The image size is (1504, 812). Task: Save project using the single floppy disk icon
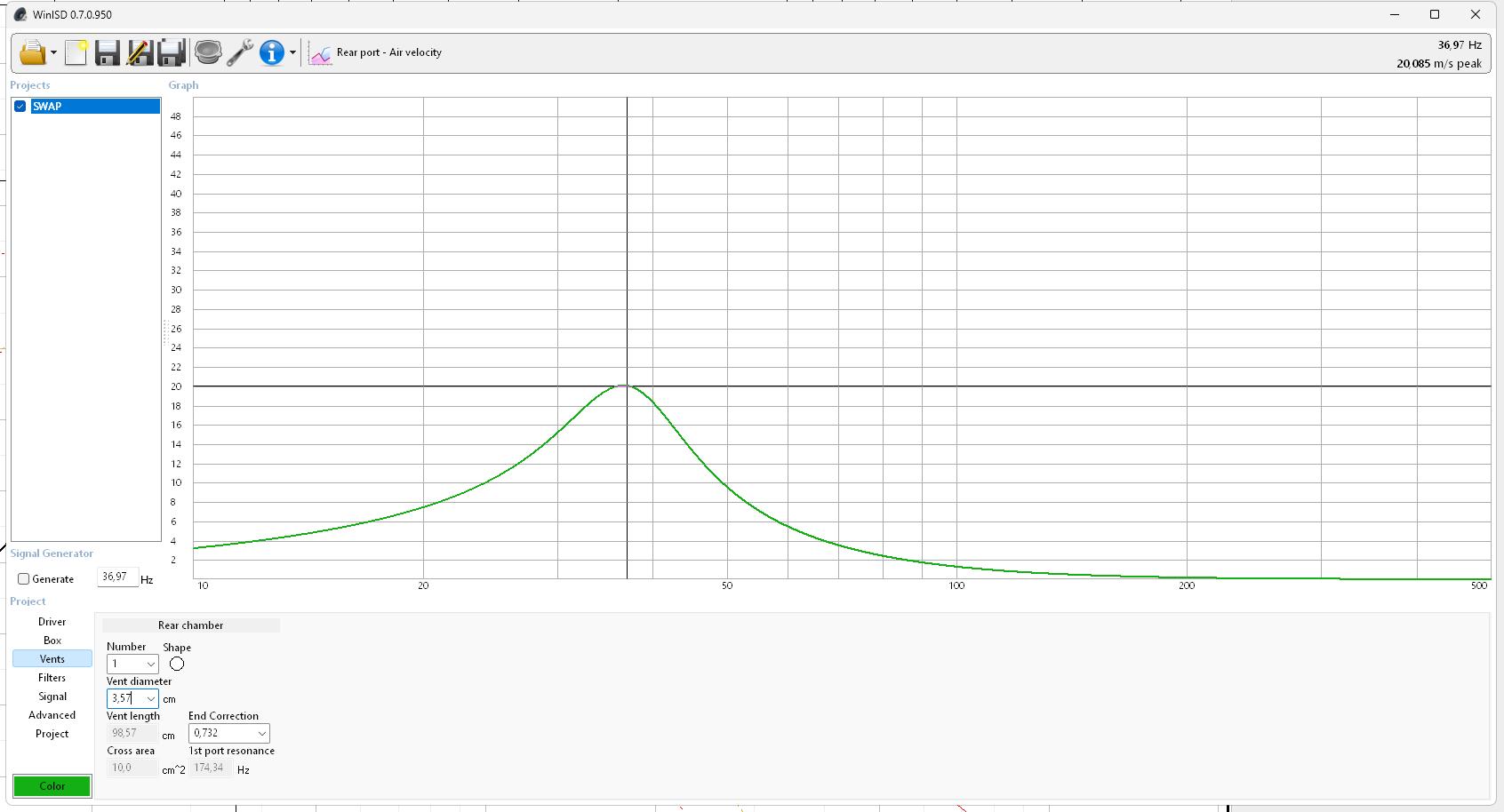(107, 53)
